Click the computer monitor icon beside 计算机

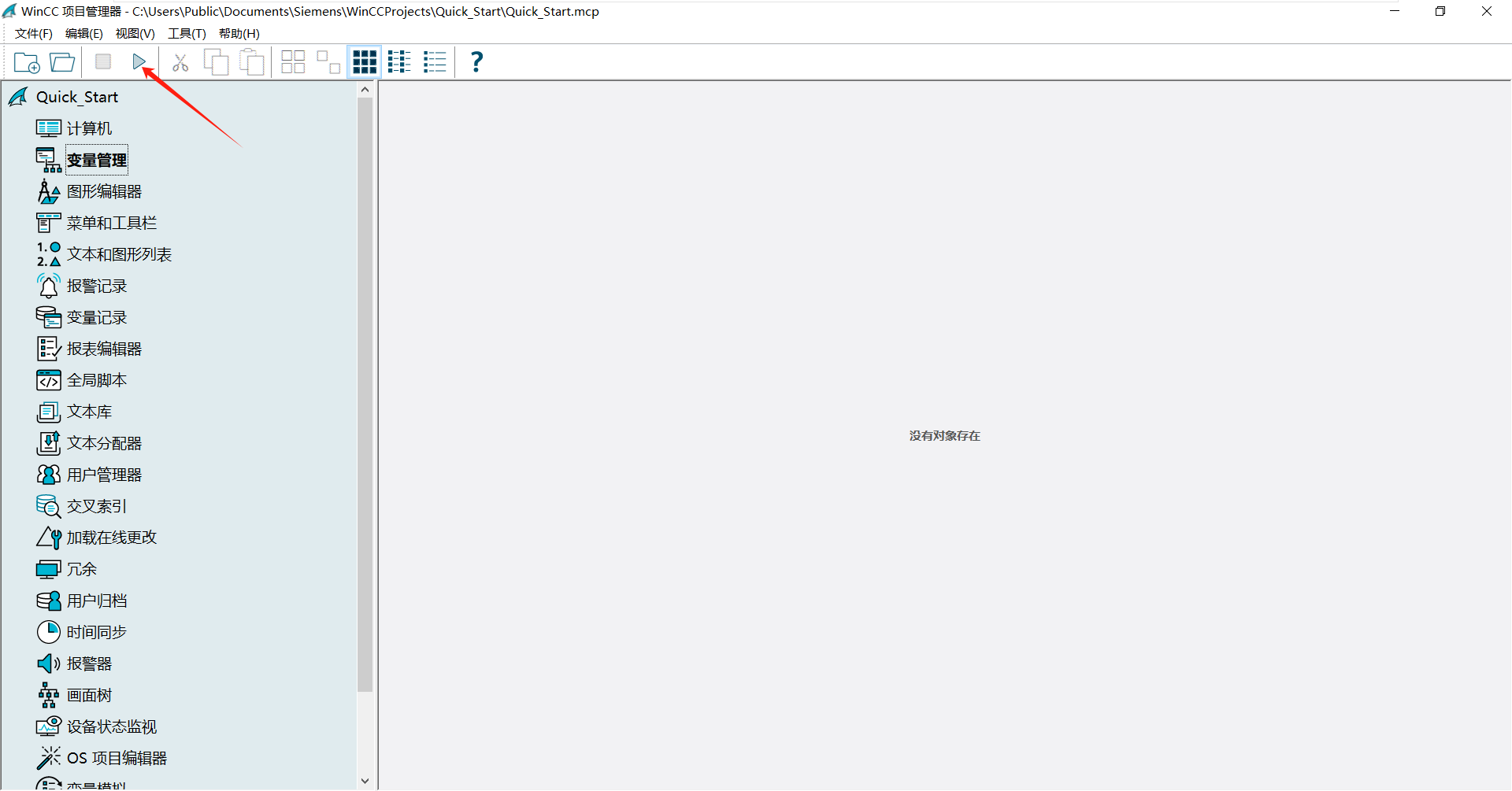point(49,128)
